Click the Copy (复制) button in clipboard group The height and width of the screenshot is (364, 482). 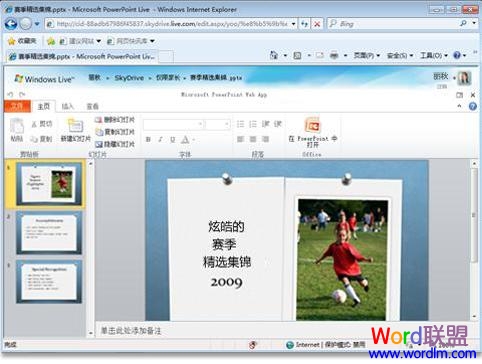[x=42, y=139]
